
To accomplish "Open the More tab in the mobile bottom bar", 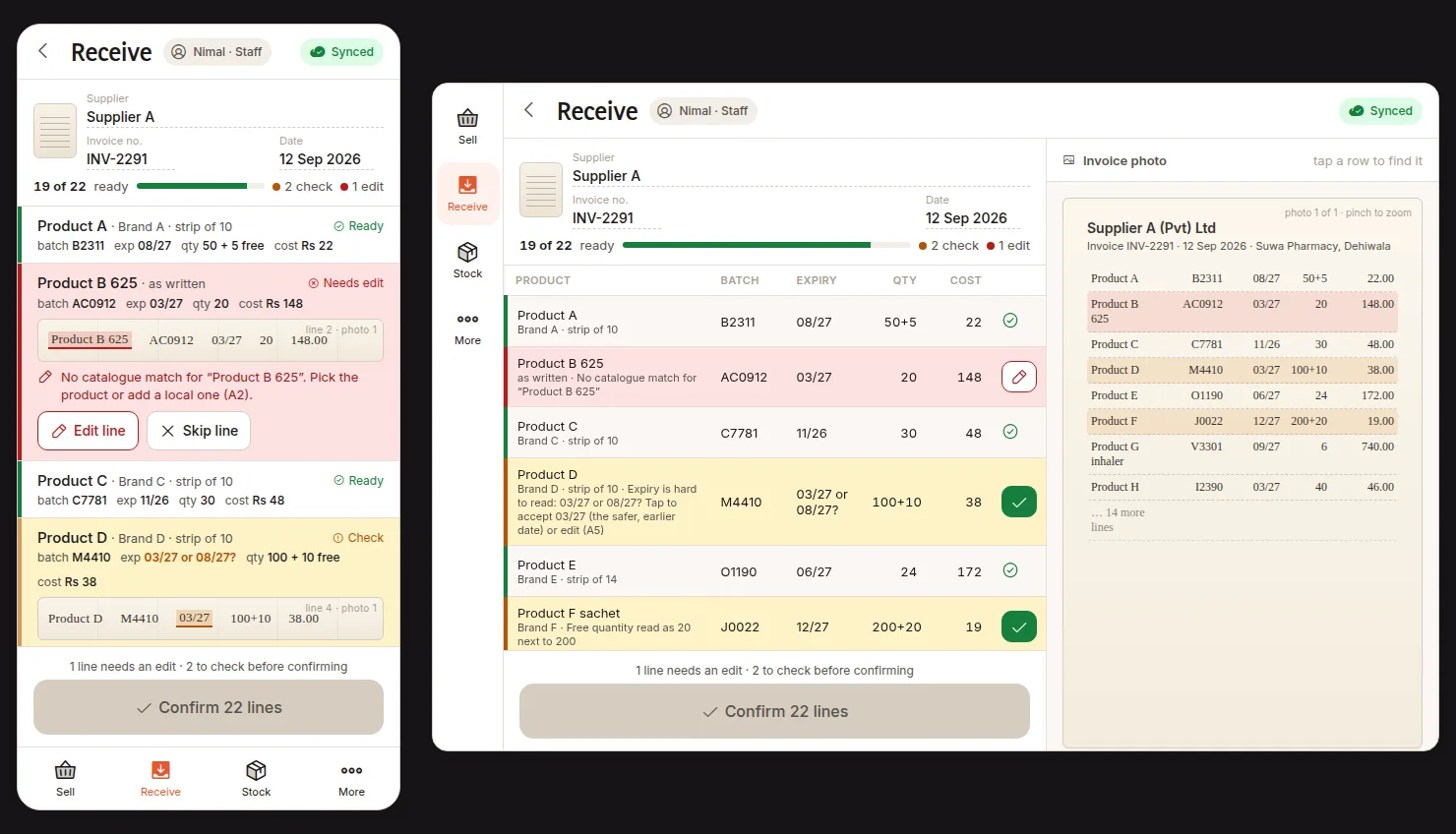I will pos(351,778).
